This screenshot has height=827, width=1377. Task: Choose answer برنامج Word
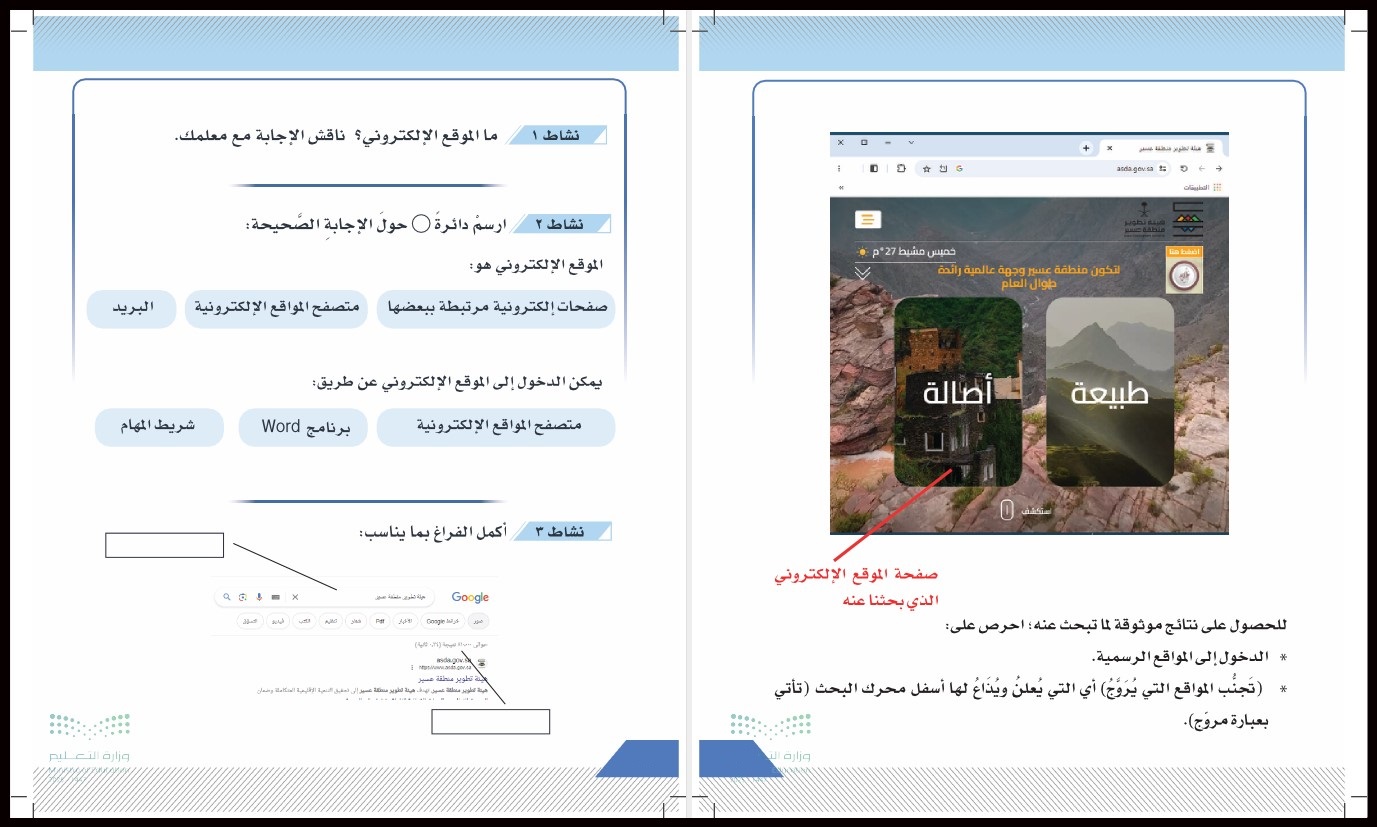click(x=303, y=427)
